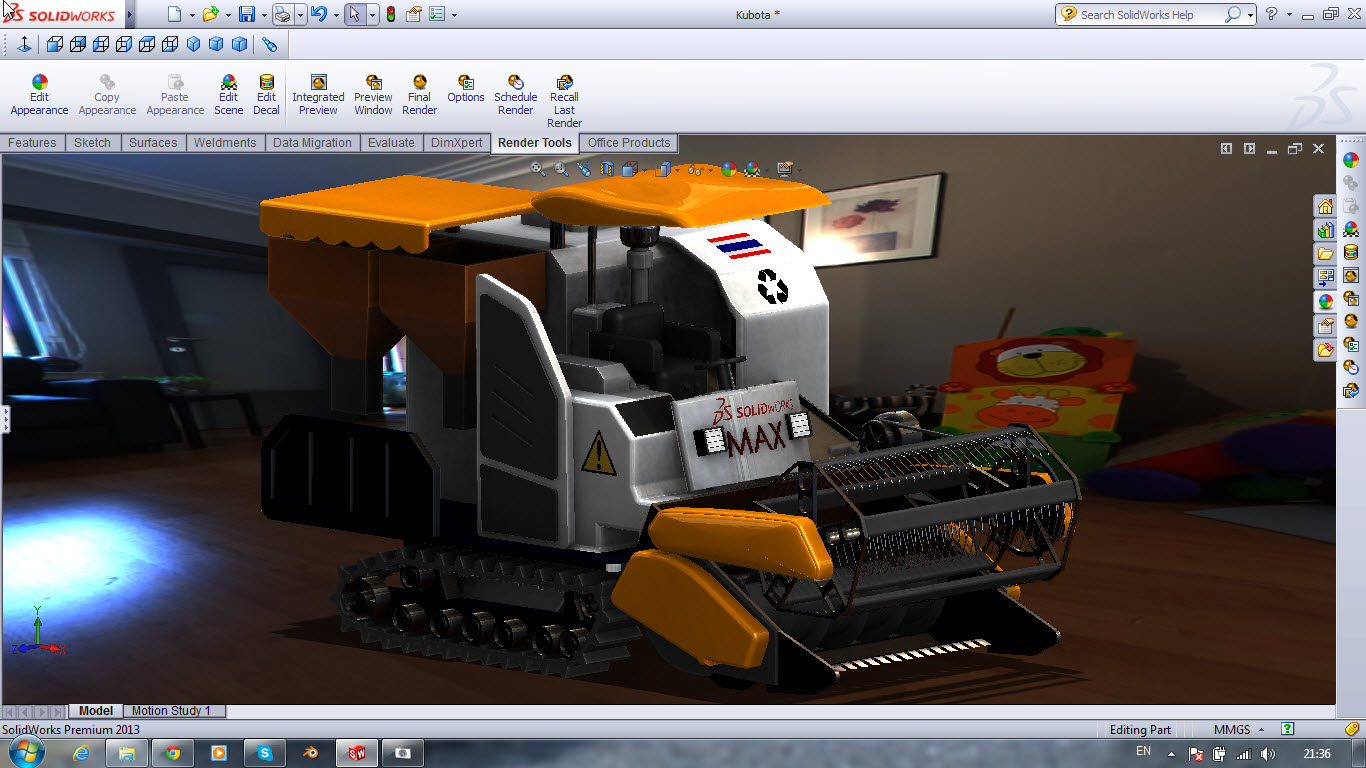Click the Appearances color ball task pane tab
Viewport: 1366px width, 768px height.
(x=1325, y=302)
